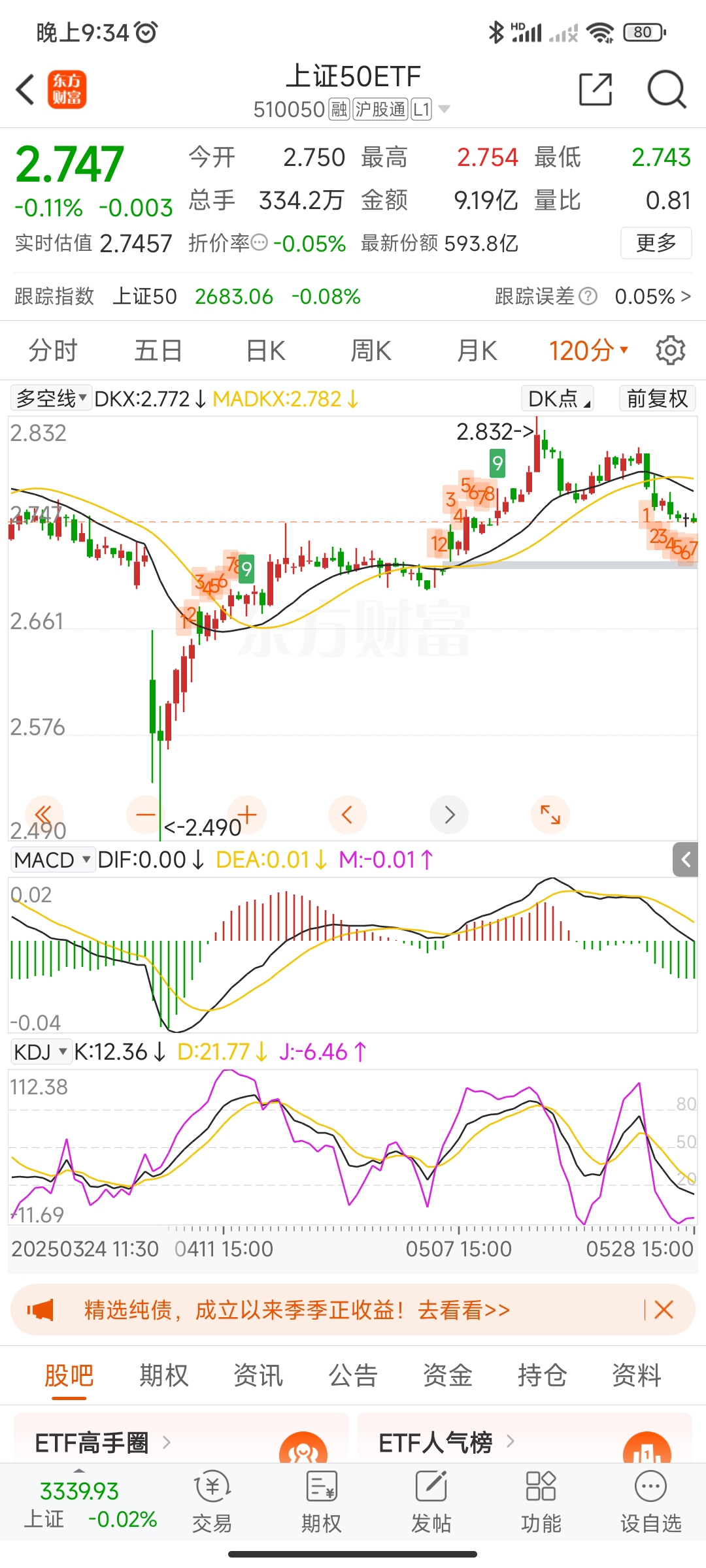
Task: Tap the DKX:2.772 indicator value
Action: pyautogui.click(x=150, y=398)
